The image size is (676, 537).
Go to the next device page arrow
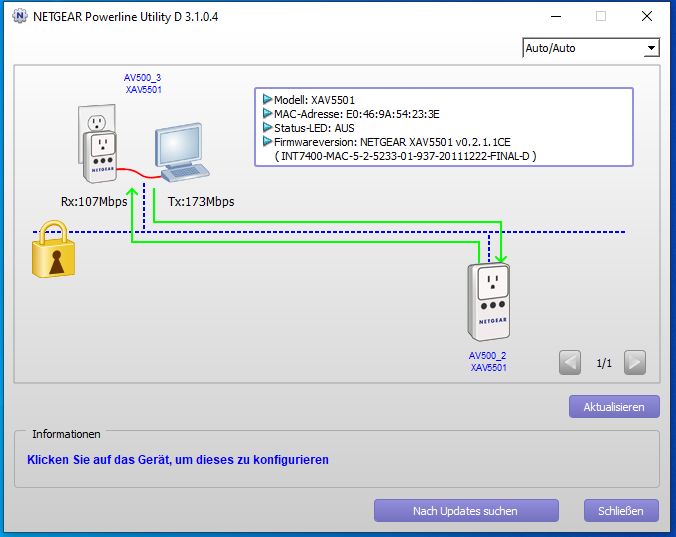(635, 362)
